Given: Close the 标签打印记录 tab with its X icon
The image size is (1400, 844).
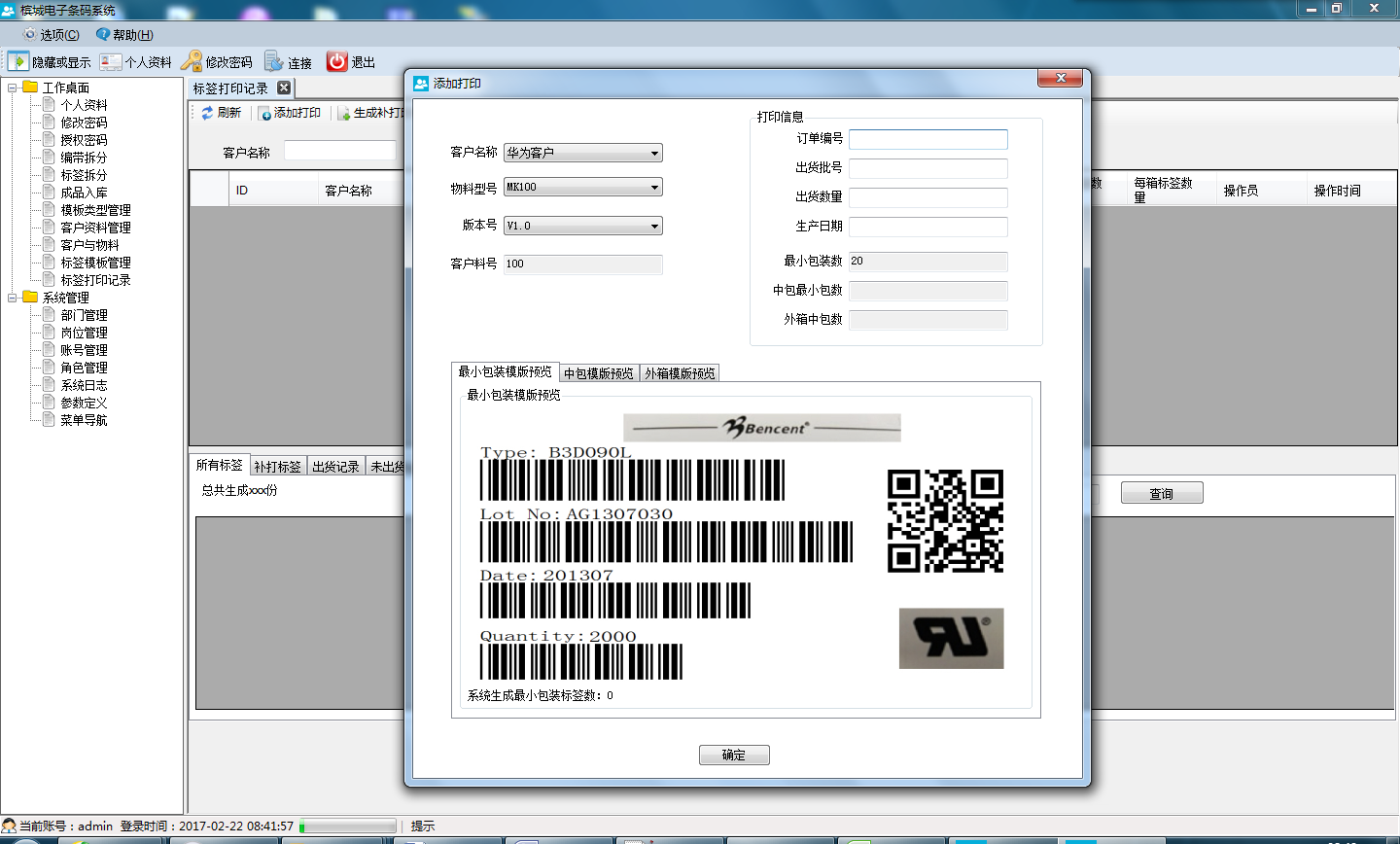Looking at the screenshot, I should [x=284, y=88].
